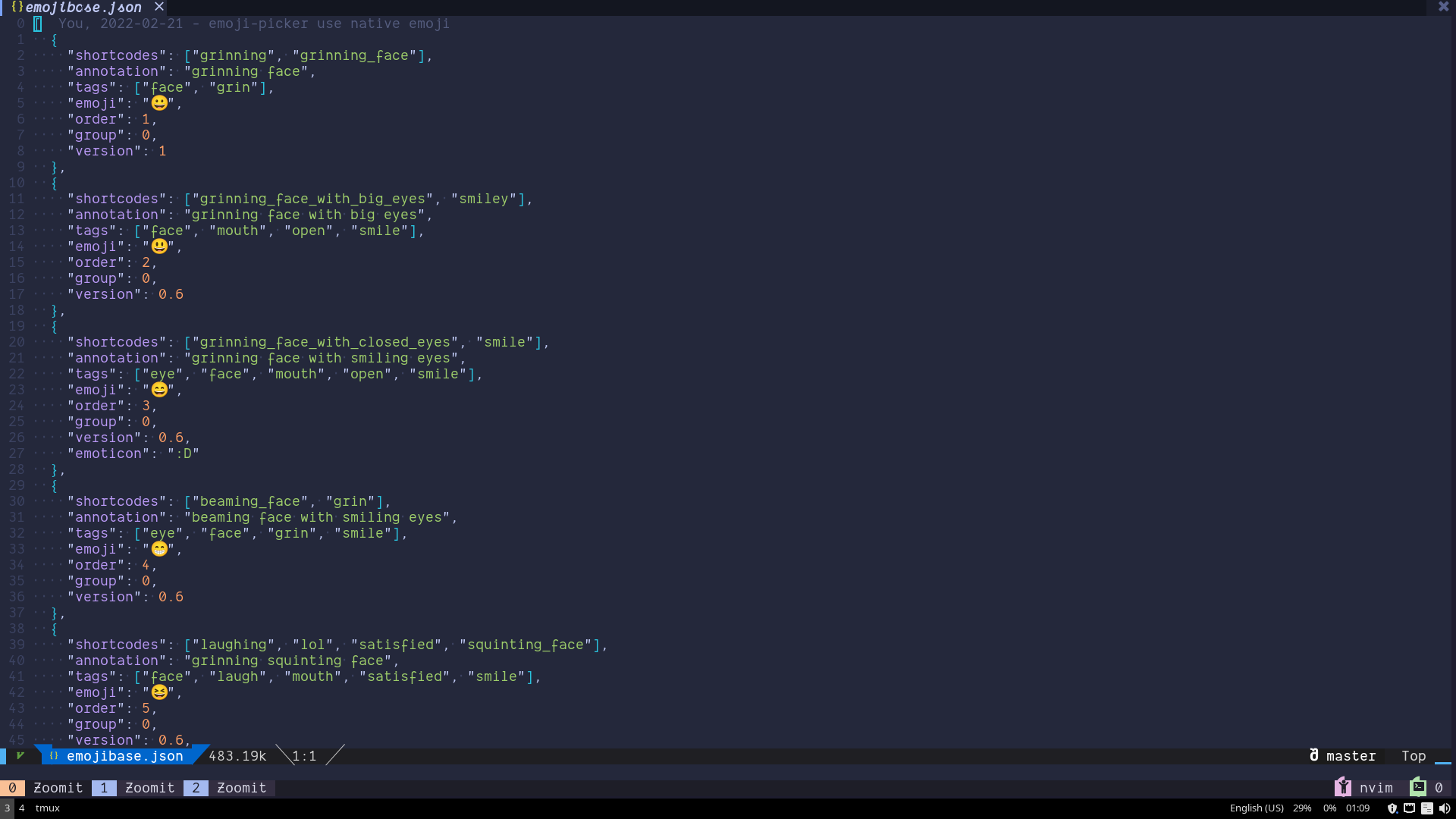Open the network ethernet tray icon
Viewport: 1456px width, 819px height.
click(x=1409, y=808)
